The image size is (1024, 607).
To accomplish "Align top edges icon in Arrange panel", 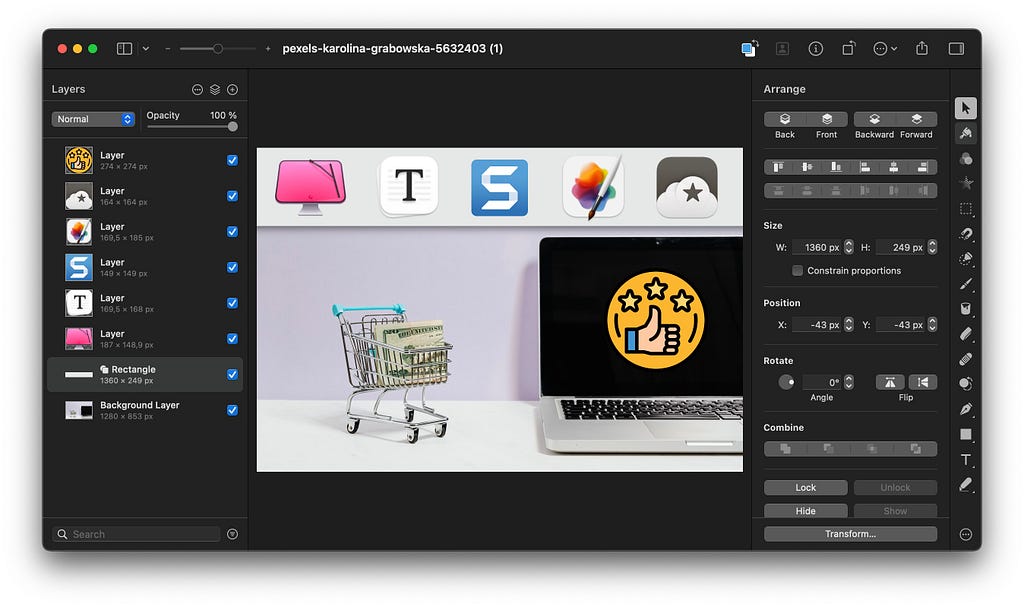I will [x=778, y=167].
